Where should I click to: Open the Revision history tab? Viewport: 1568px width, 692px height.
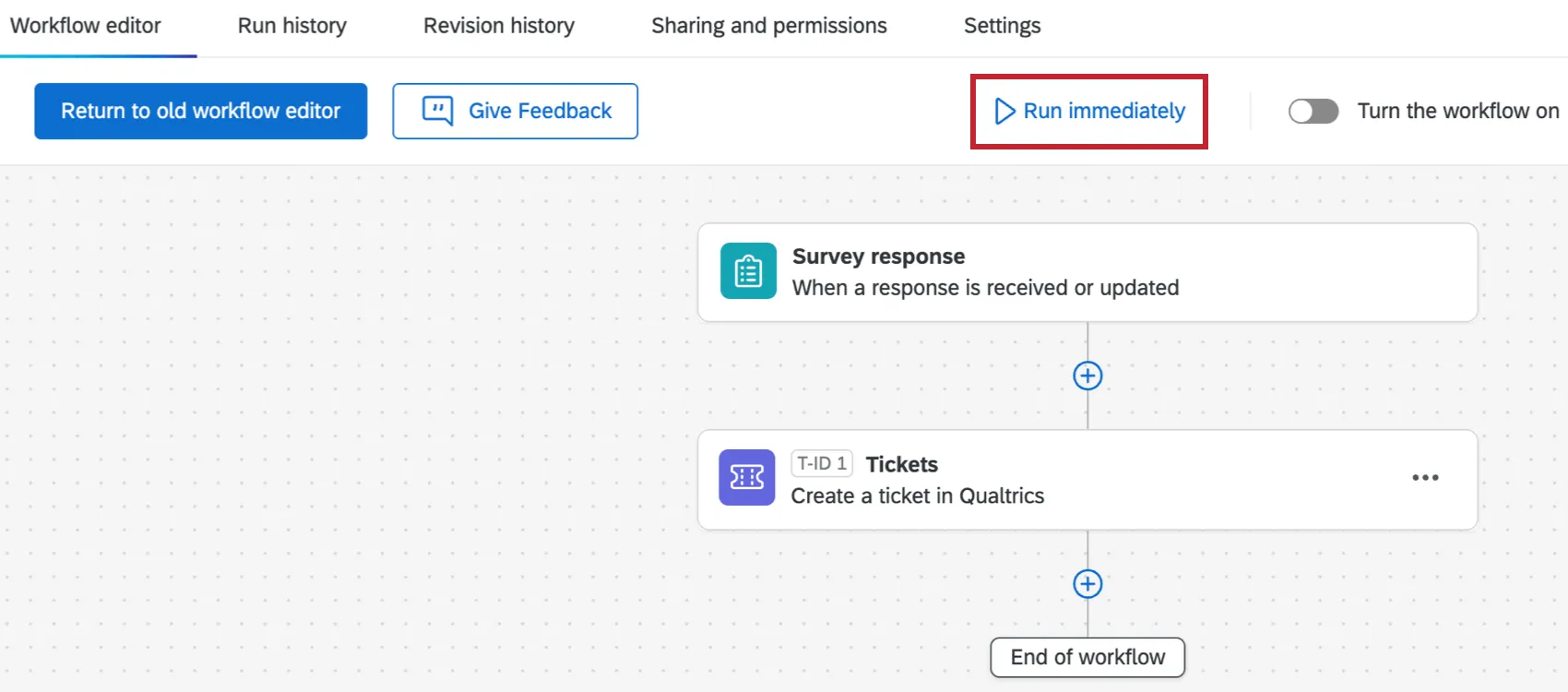pyautogui.click(x=498, y=26)
